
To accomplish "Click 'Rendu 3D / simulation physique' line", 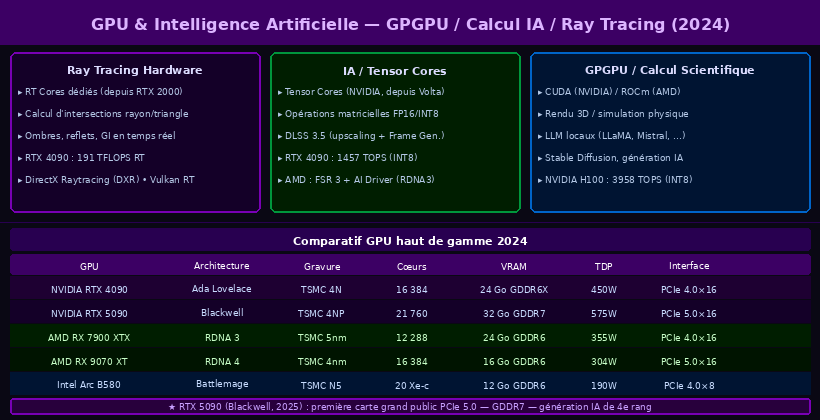I will tap(617, 114).
